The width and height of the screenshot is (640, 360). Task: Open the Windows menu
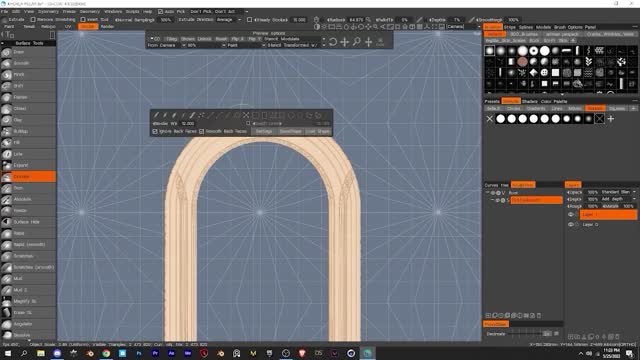113,11
